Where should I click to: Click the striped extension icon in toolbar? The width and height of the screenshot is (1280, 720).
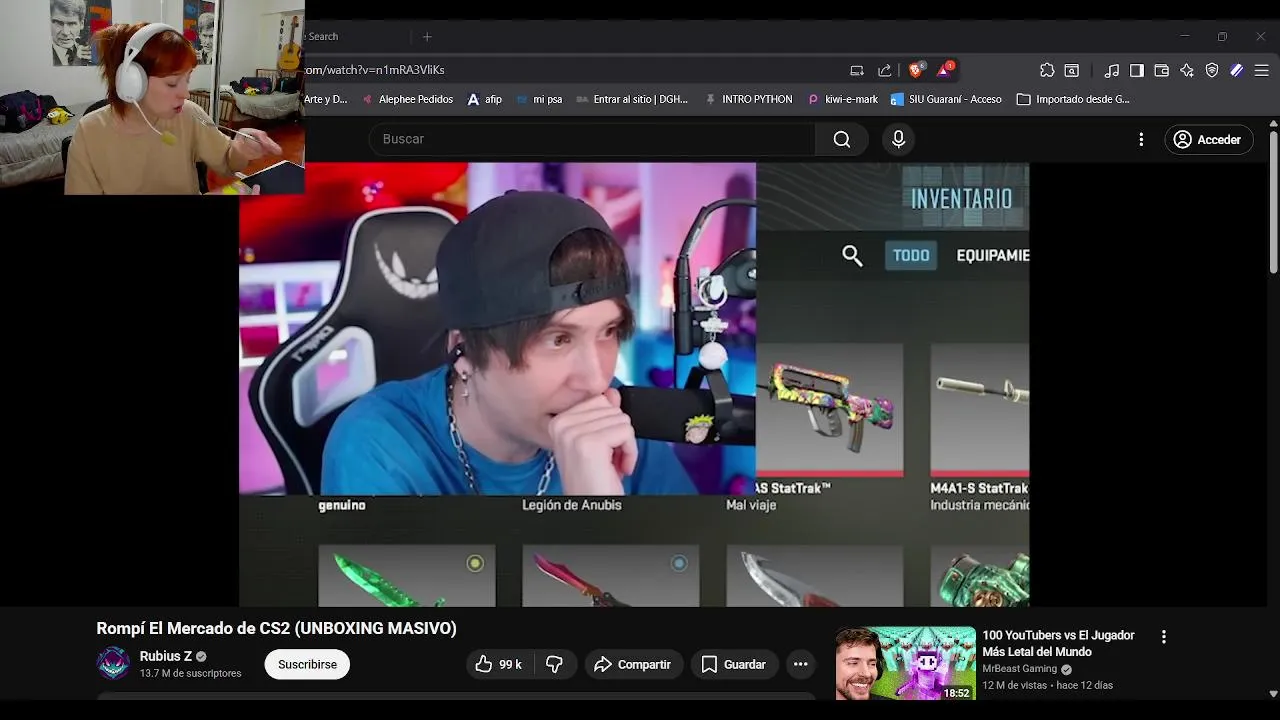click(1237, 70)
